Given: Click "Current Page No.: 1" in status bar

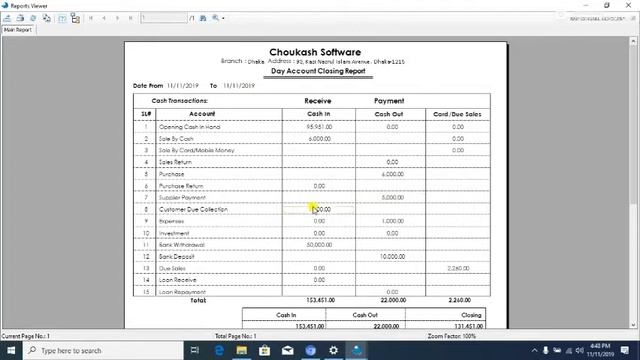Looking at the screenshot, I should click(25, 336).
